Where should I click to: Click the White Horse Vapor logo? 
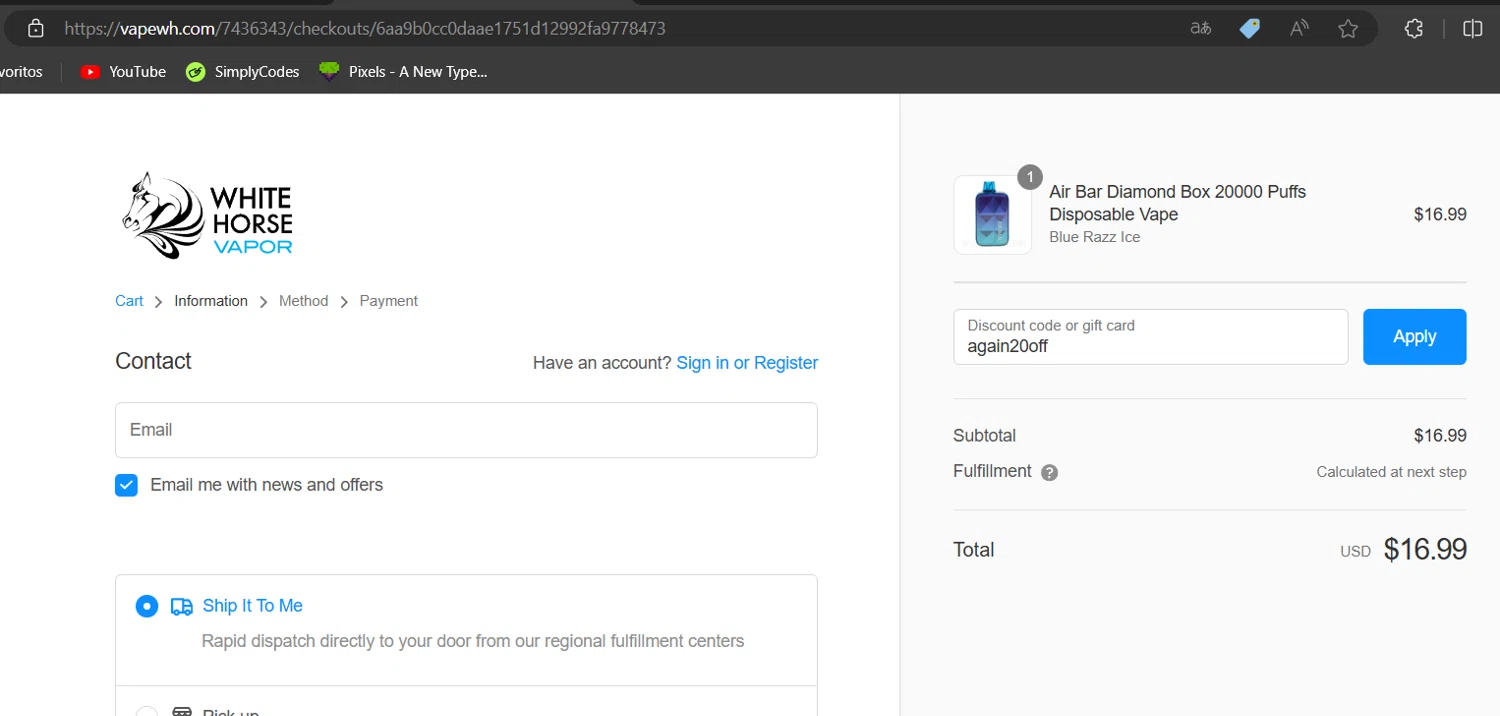coord(207,215)
